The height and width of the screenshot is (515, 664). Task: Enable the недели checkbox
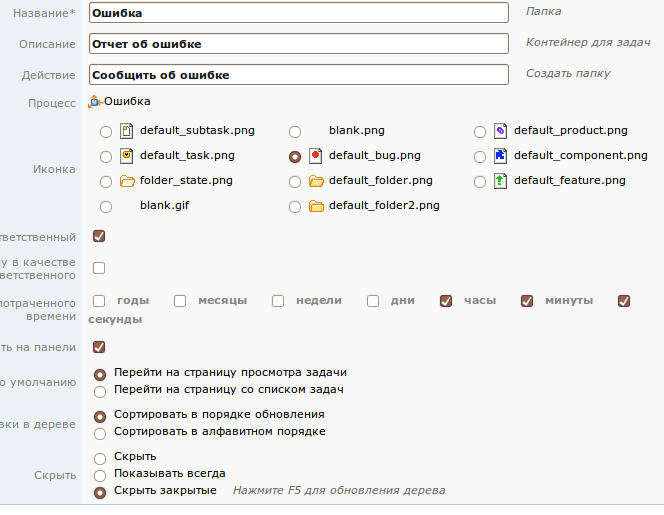click(x=278, y=301)
